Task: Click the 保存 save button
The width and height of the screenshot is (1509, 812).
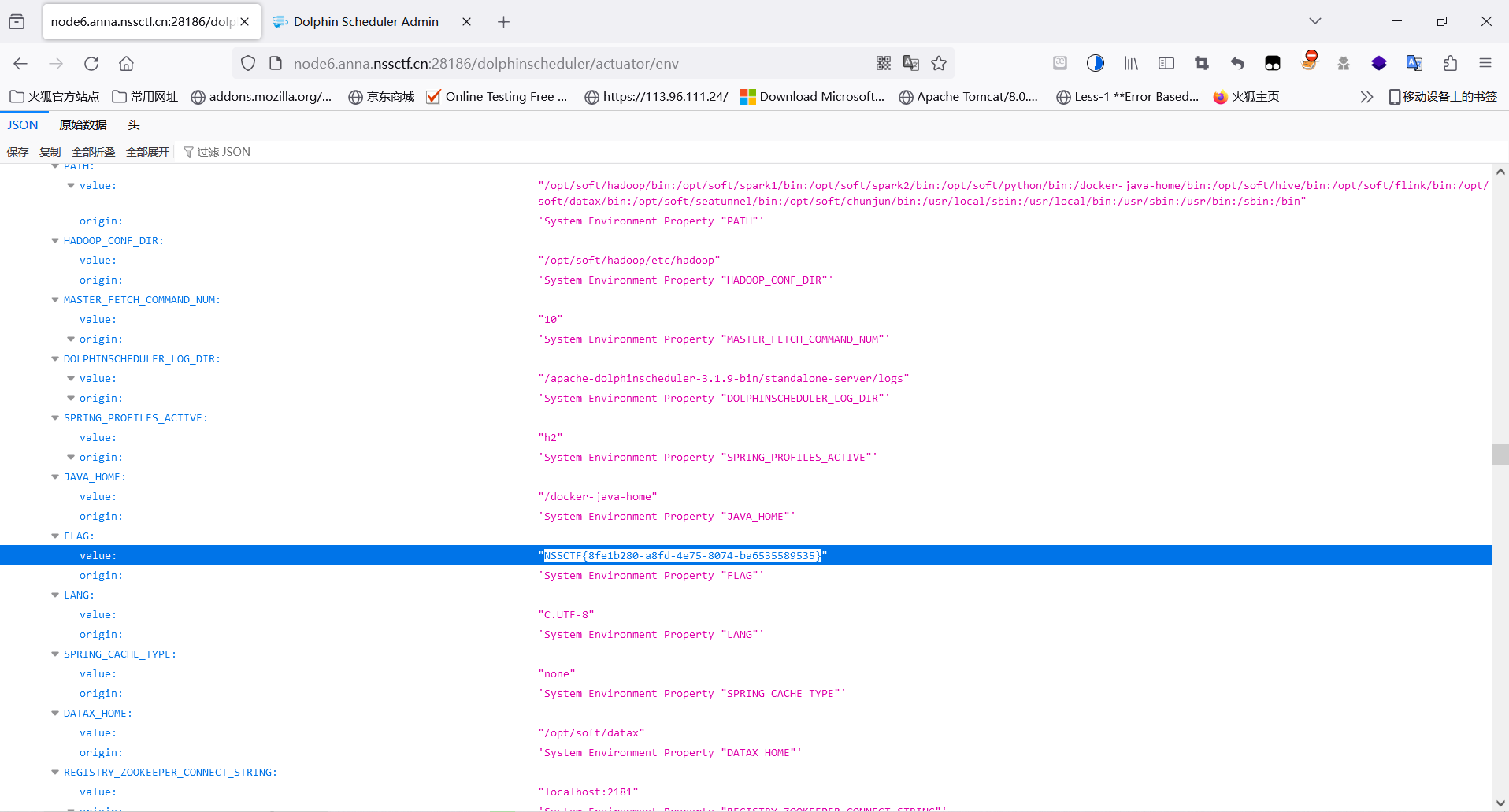Action: pyautogui.click(x=17, y=152)
